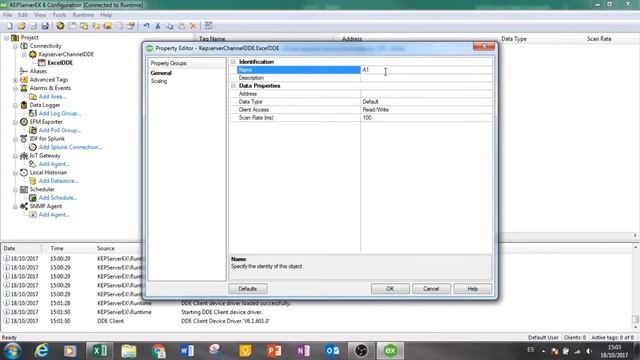Click the Defaults button

(248, 289)
